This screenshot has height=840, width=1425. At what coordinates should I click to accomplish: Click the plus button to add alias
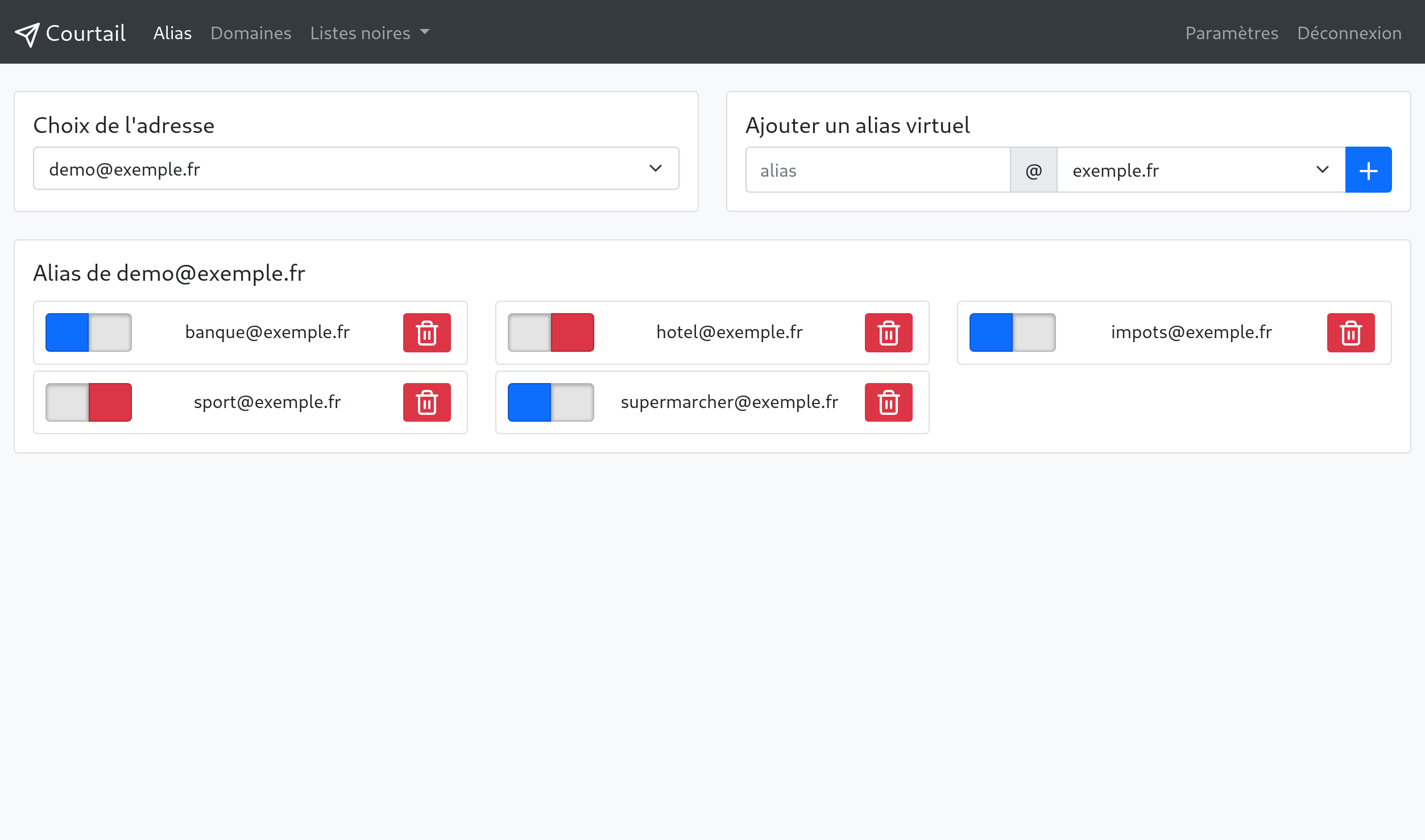(1368, 170)
